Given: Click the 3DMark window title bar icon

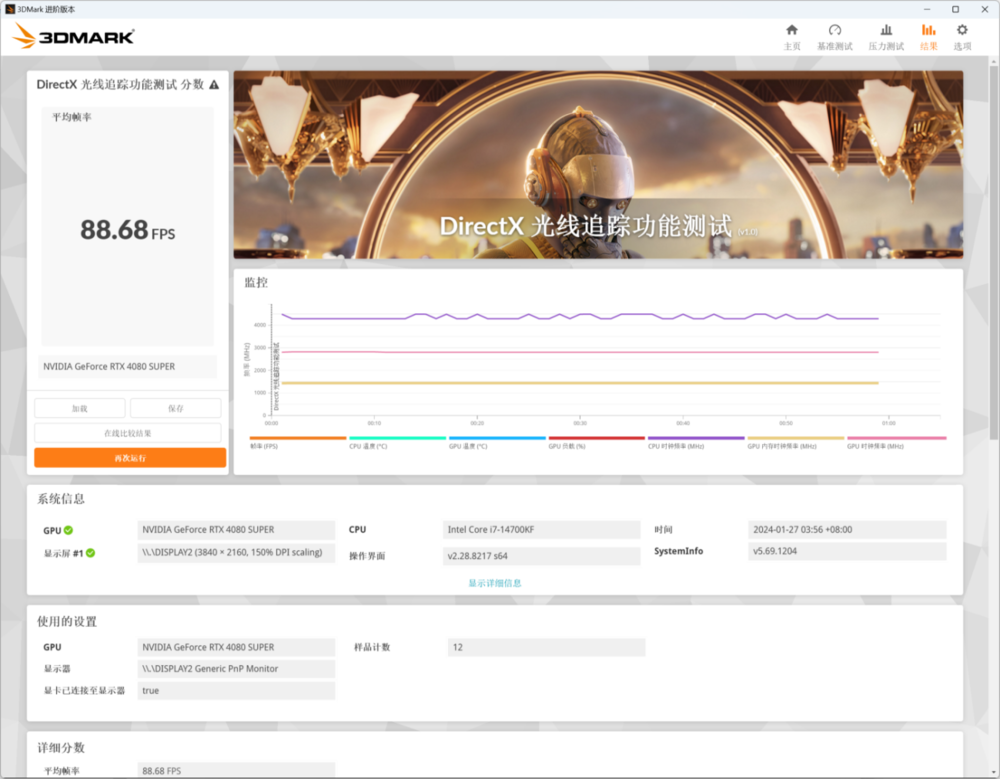Looking at the screenshot, I should click(x=10, y=9).
